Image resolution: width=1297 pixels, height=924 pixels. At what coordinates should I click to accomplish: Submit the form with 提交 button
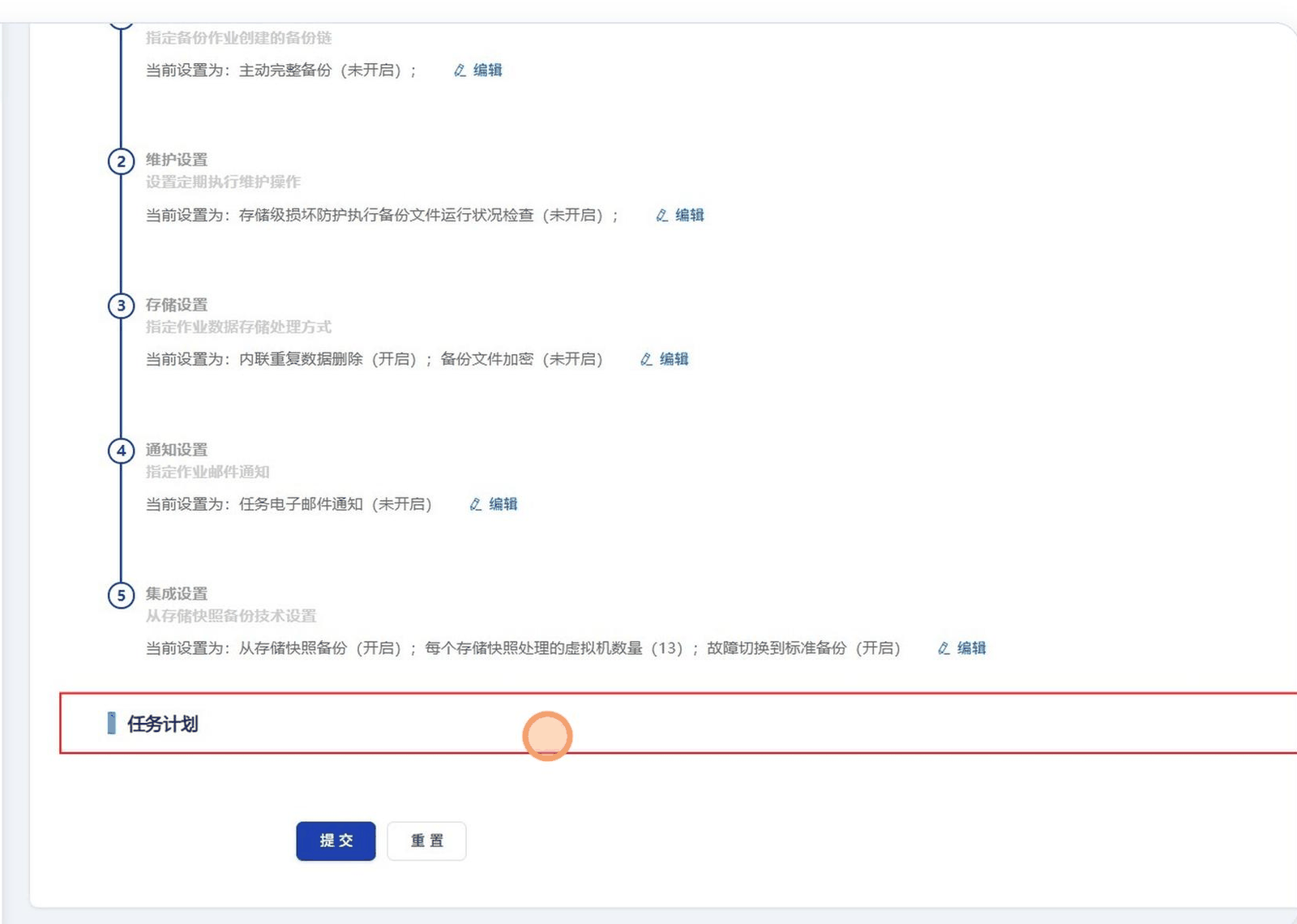336,841
